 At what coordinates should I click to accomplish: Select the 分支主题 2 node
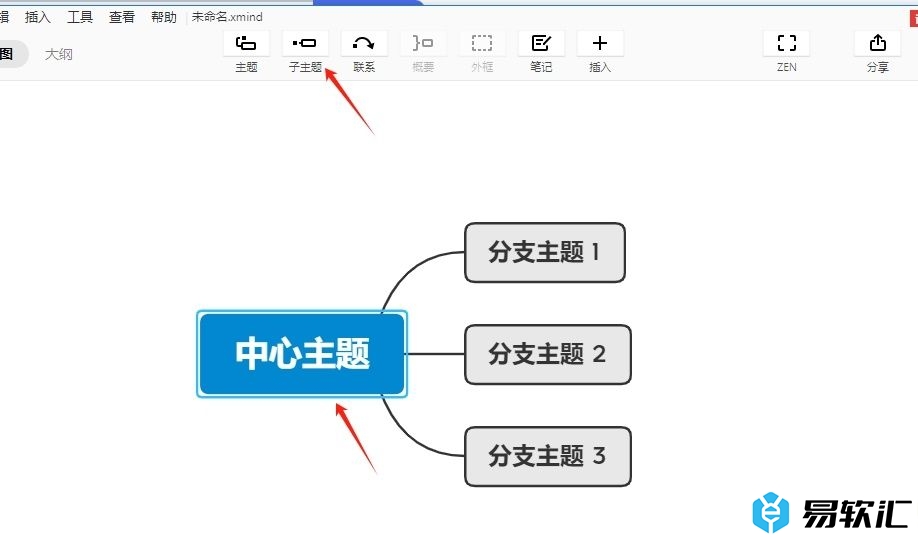[548, 354]
